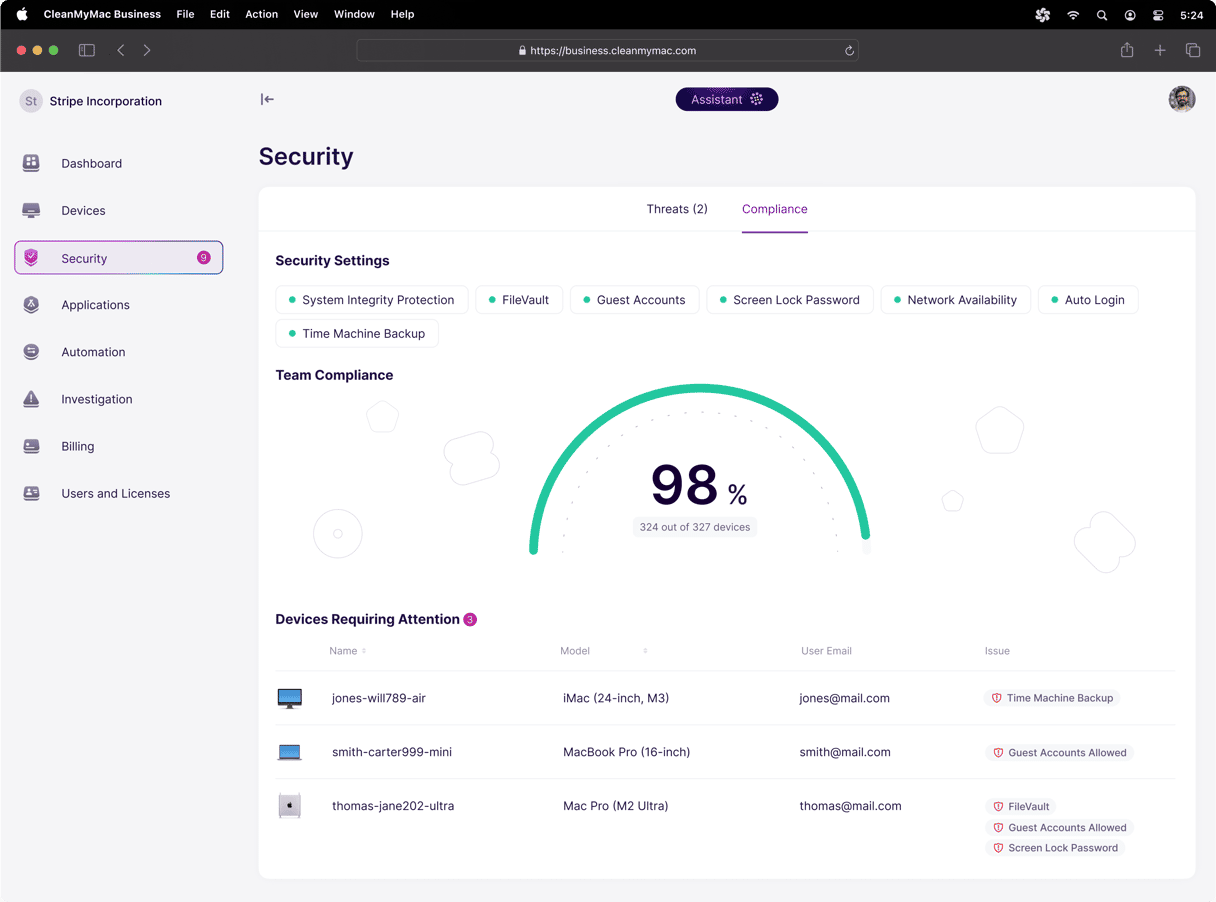Go forward with the browser forward arrow
The height and width of the screenshot is (902, 1216).
tap(147, 50)
